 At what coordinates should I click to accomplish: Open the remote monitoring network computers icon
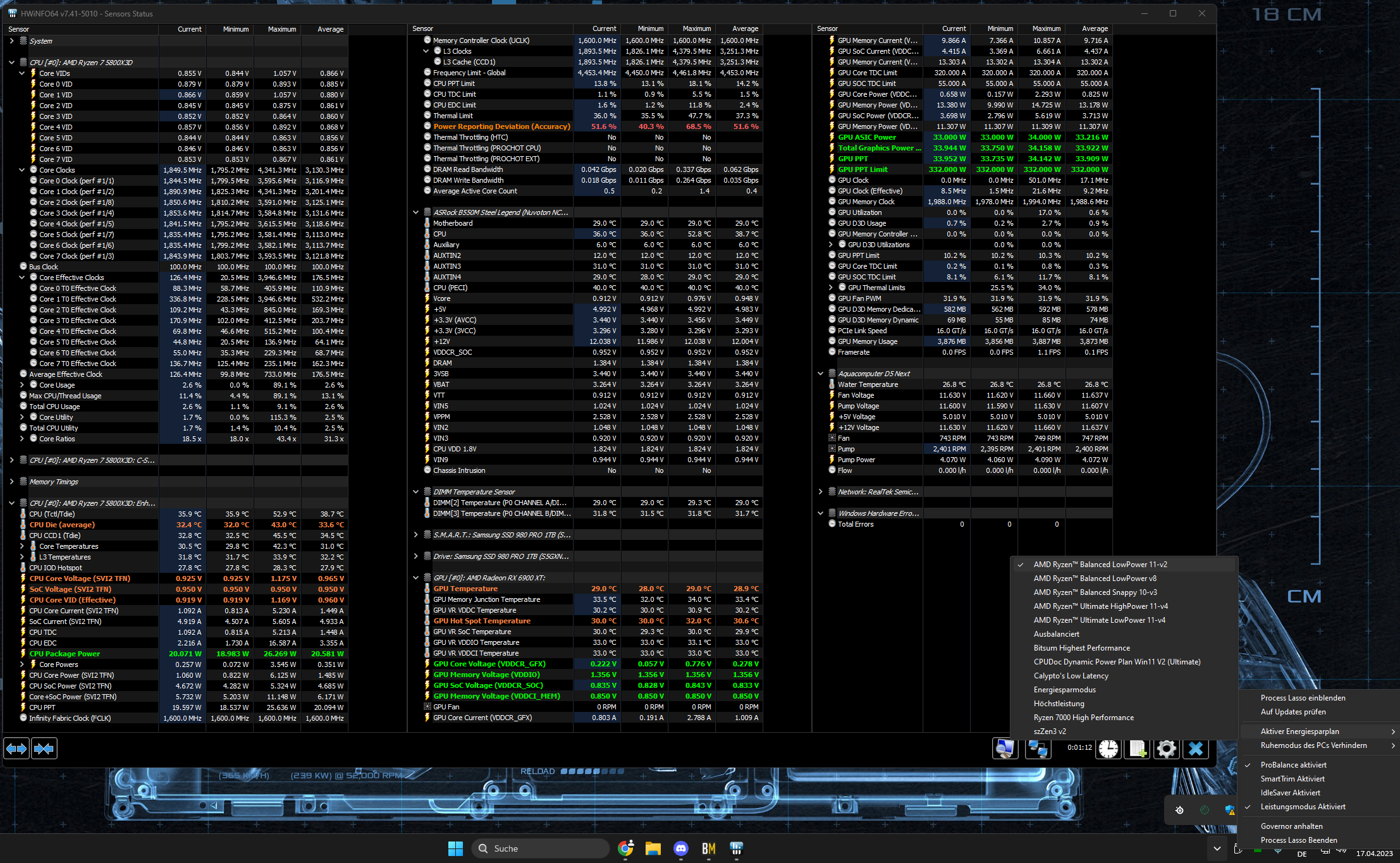click(1038, 749)
